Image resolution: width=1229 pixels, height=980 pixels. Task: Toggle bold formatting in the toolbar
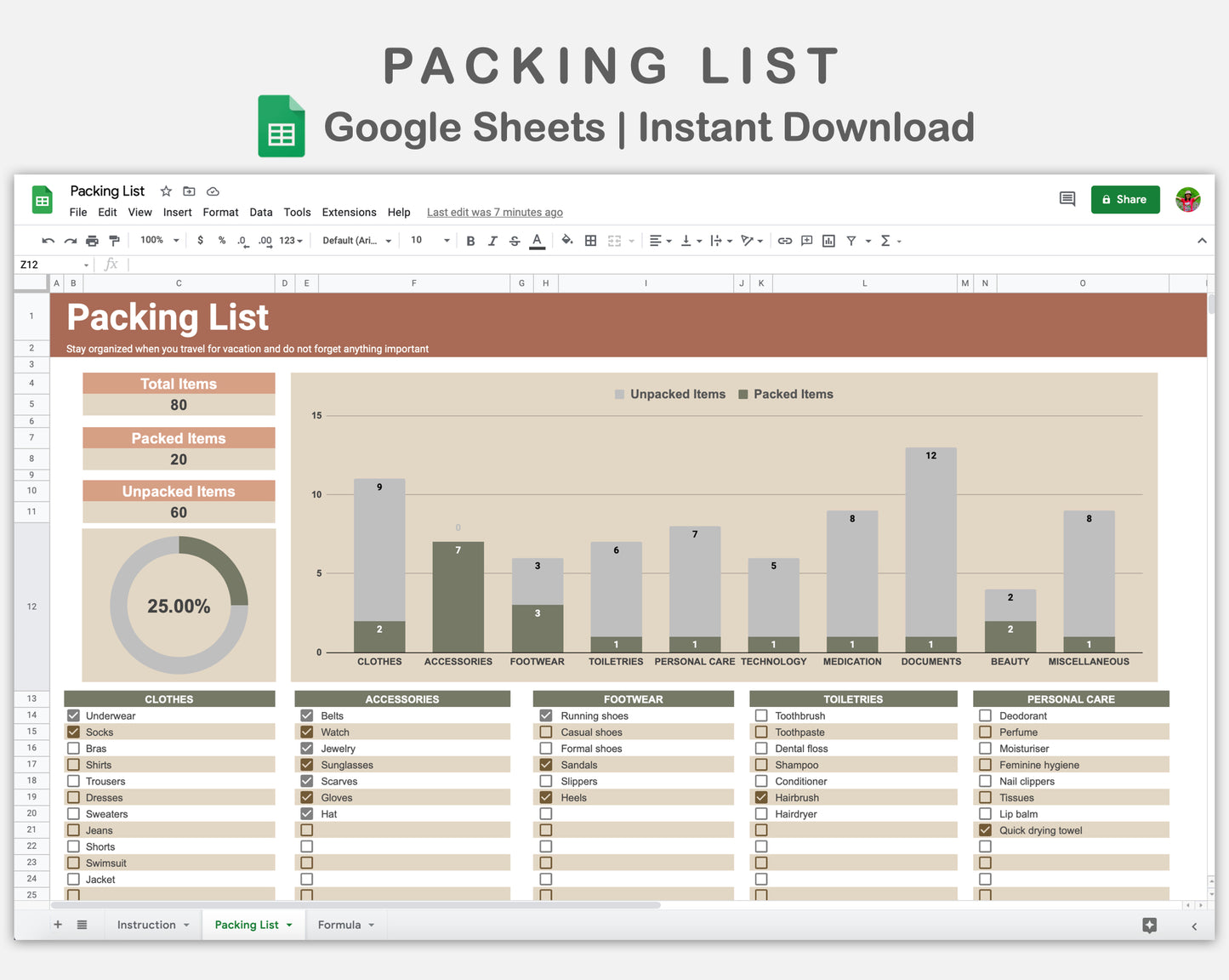point(470,241)
